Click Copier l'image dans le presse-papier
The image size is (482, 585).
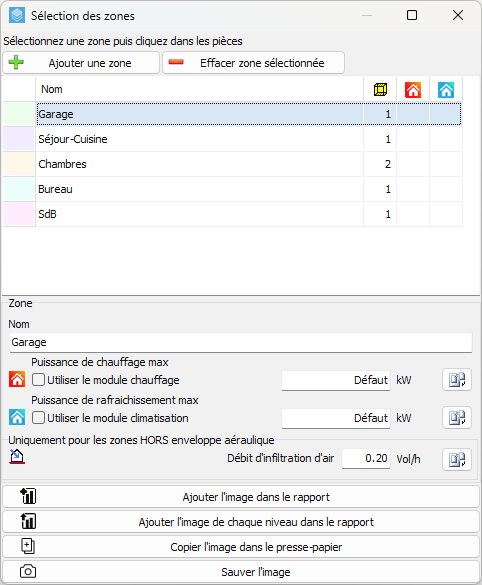point(241,547)
